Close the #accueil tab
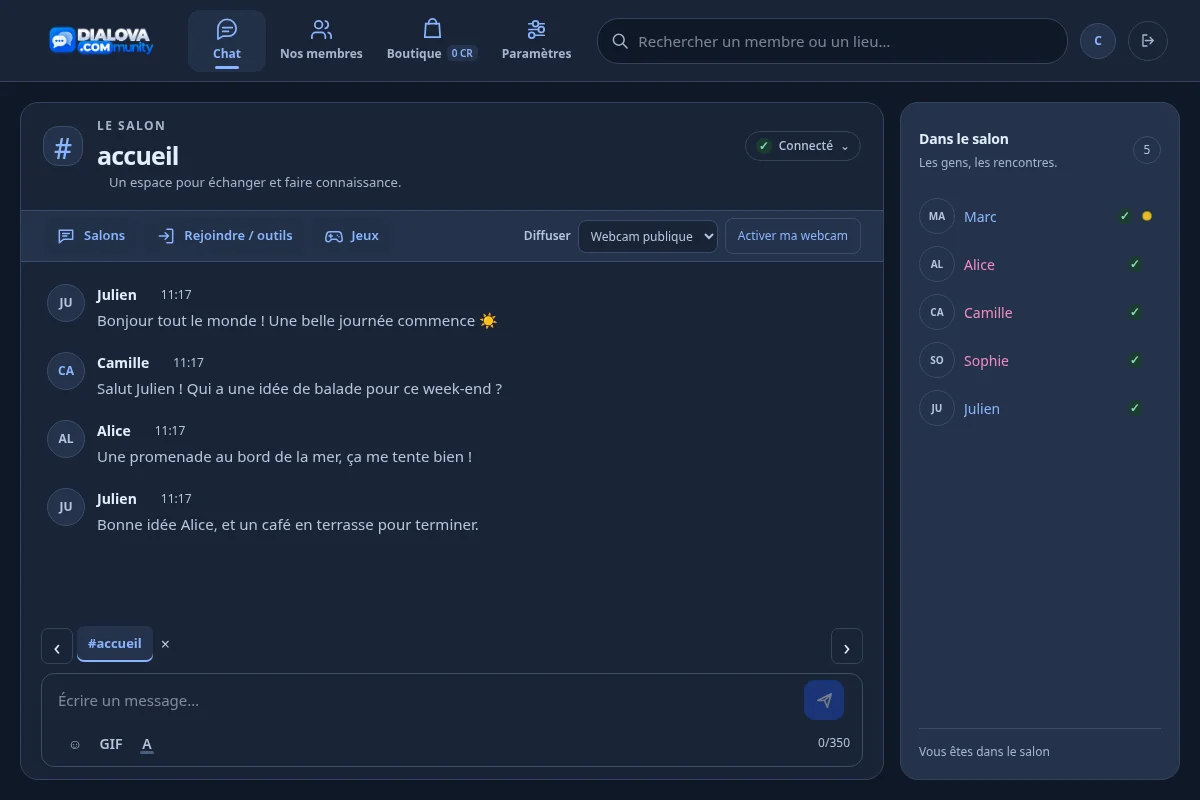Viewport: 1200px width, 800px height. click(x=166, y=644)
